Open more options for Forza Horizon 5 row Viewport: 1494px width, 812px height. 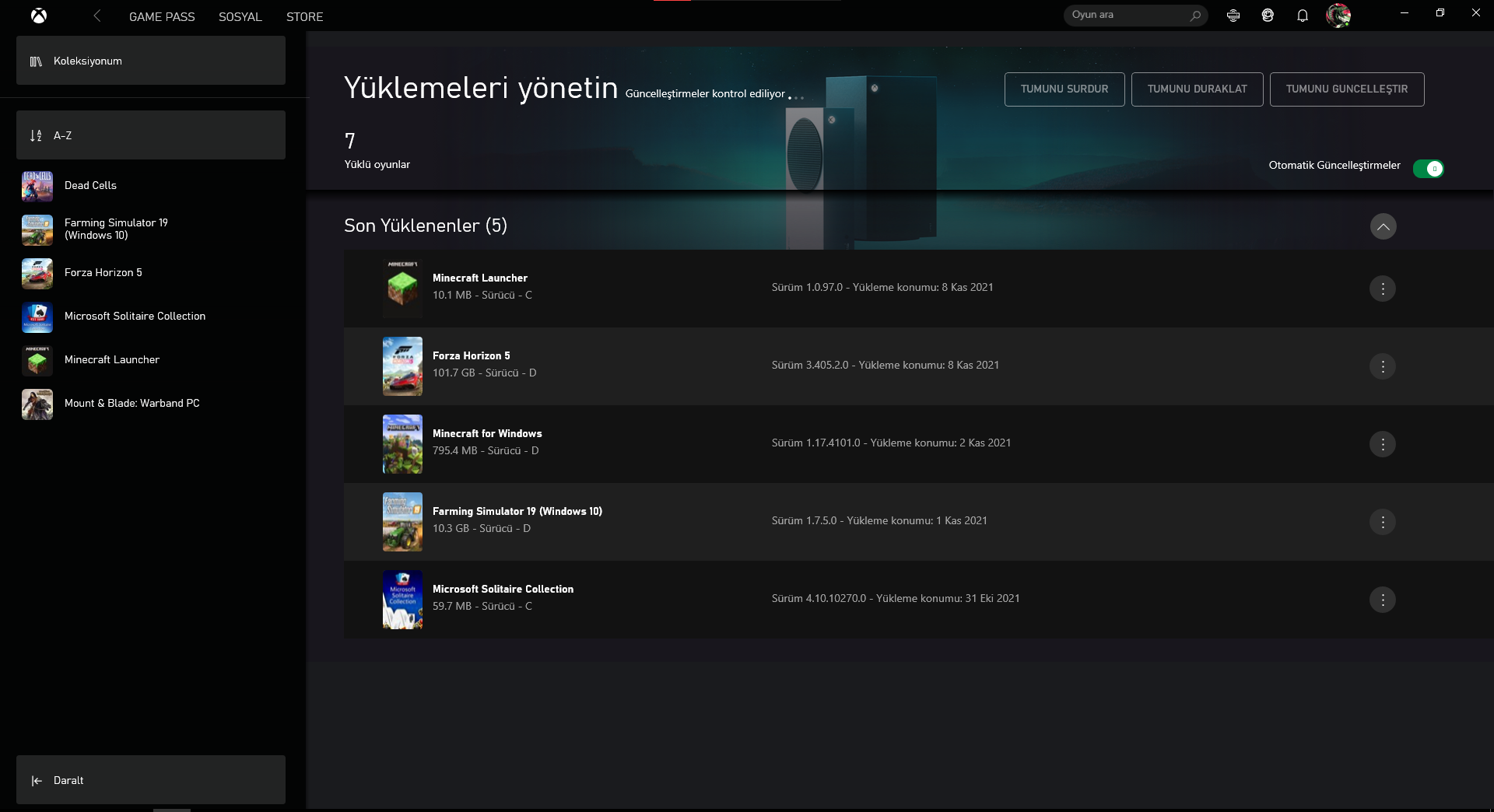click(1383, 366)
